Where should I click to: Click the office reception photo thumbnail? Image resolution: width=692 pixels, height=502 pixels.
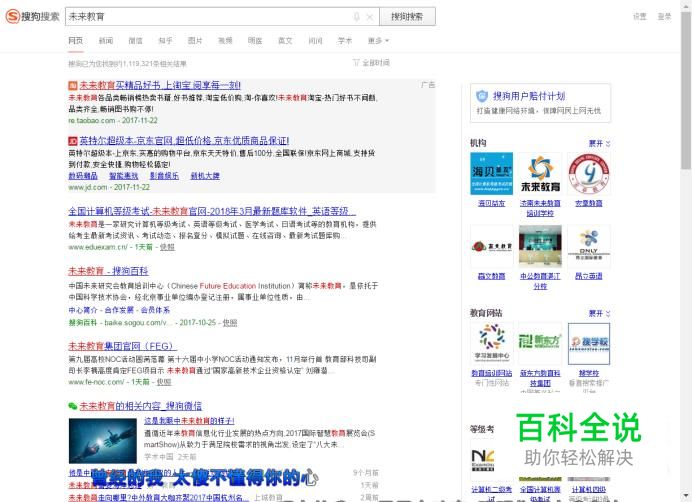(x=540, y=246)
